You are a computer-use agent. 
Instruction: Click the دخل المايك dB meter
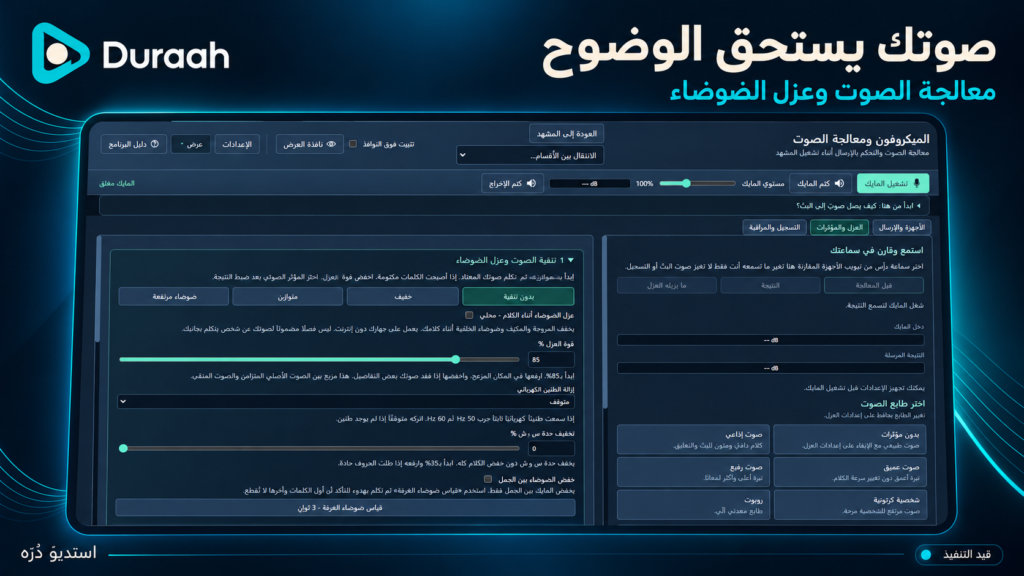[770, 340]
